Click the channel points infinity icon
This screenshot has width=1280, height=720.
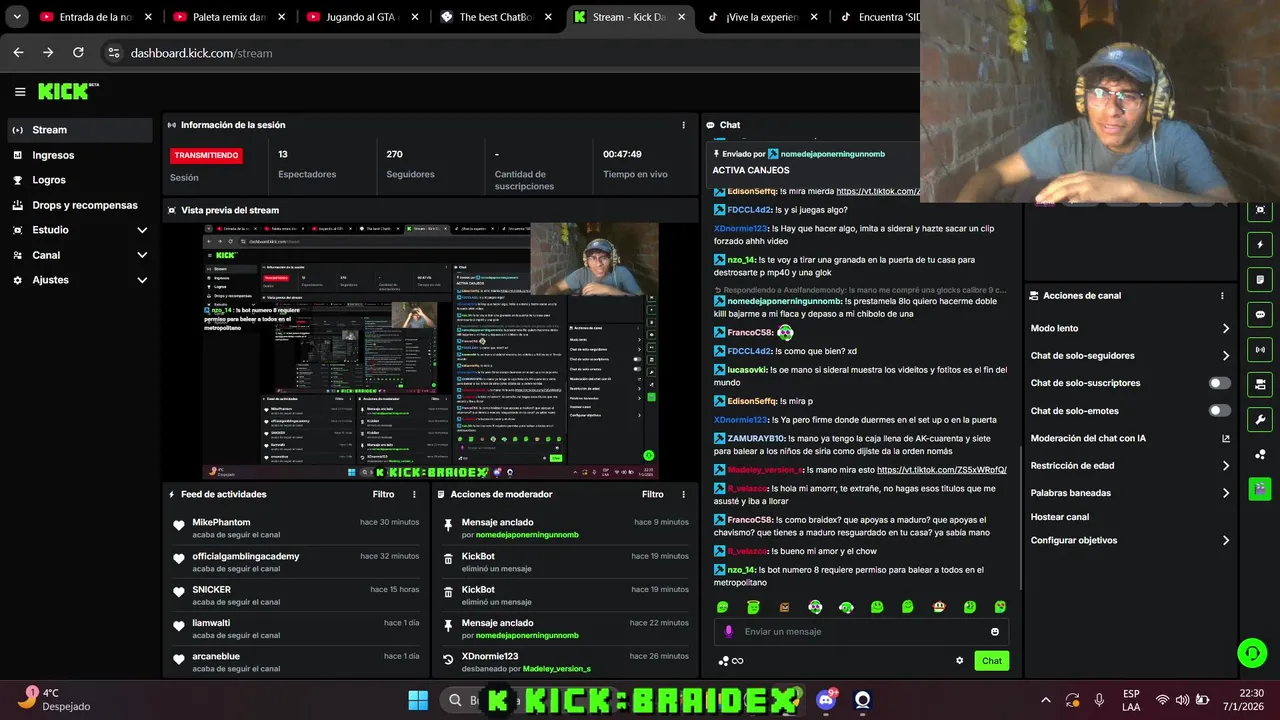[731, 661]
